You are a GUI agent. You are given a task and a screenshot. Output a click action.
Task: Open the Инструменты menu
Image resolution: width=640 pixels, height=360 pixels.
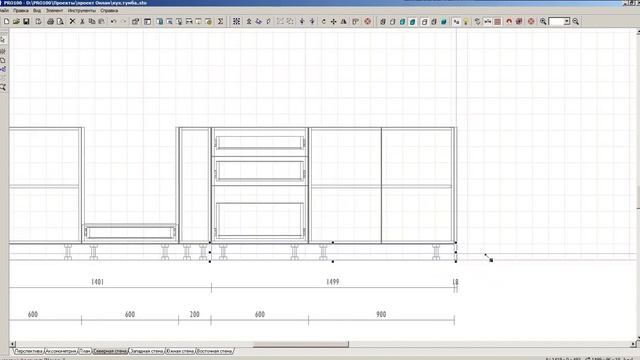coord(82,10)
